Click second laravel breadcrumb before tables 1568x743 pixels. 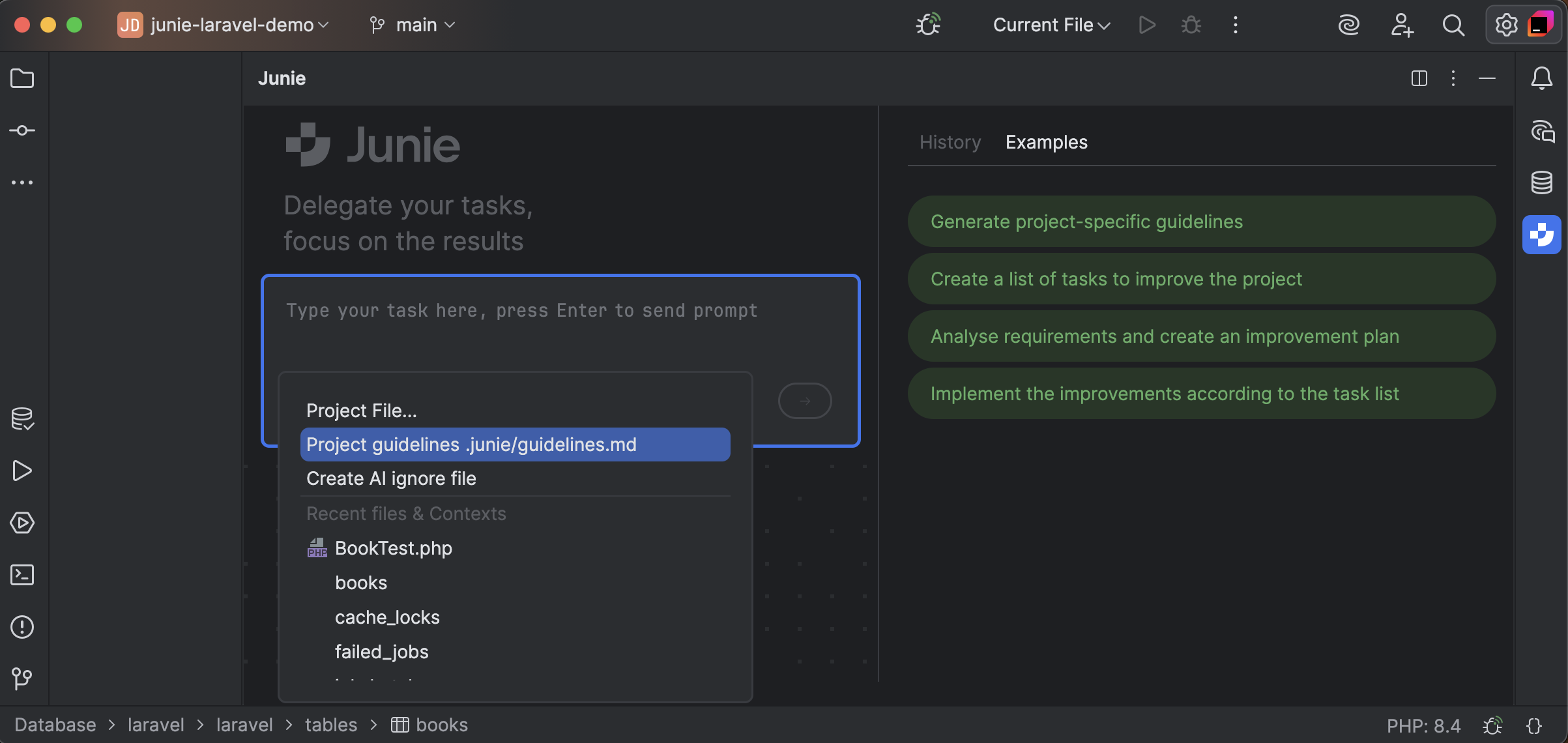pyautogui.click(x=244, y=725)
